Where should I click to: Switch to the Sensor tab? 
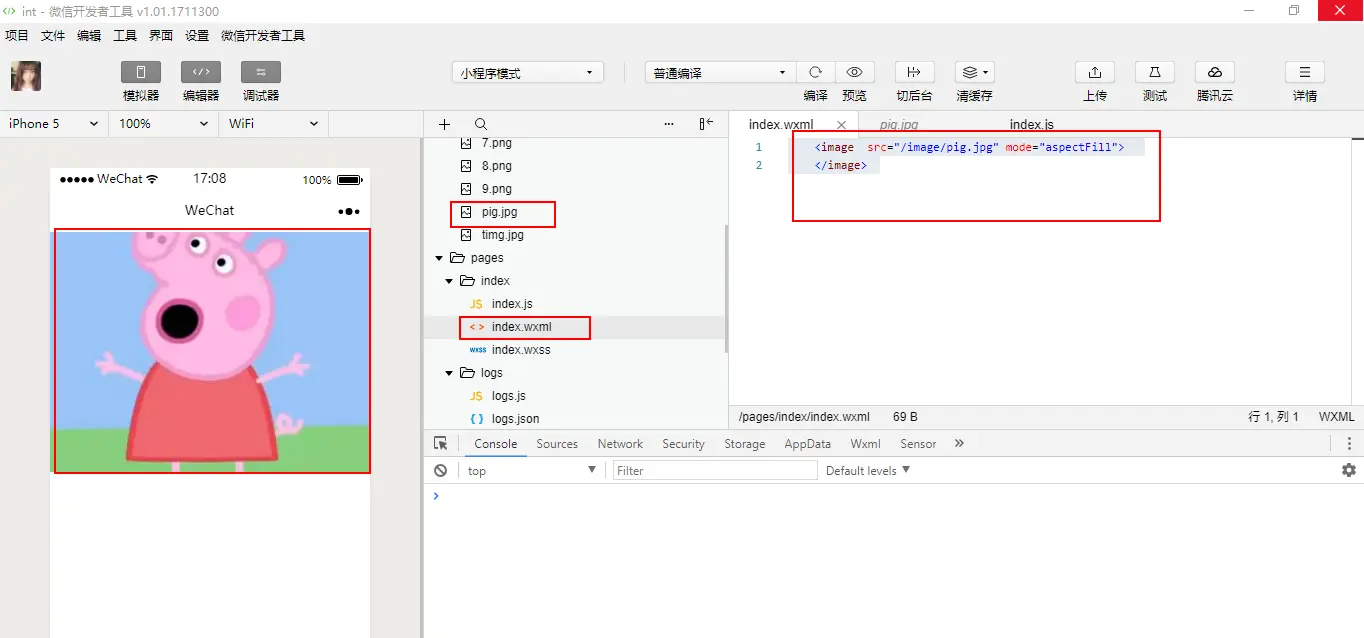coord(918,444)
